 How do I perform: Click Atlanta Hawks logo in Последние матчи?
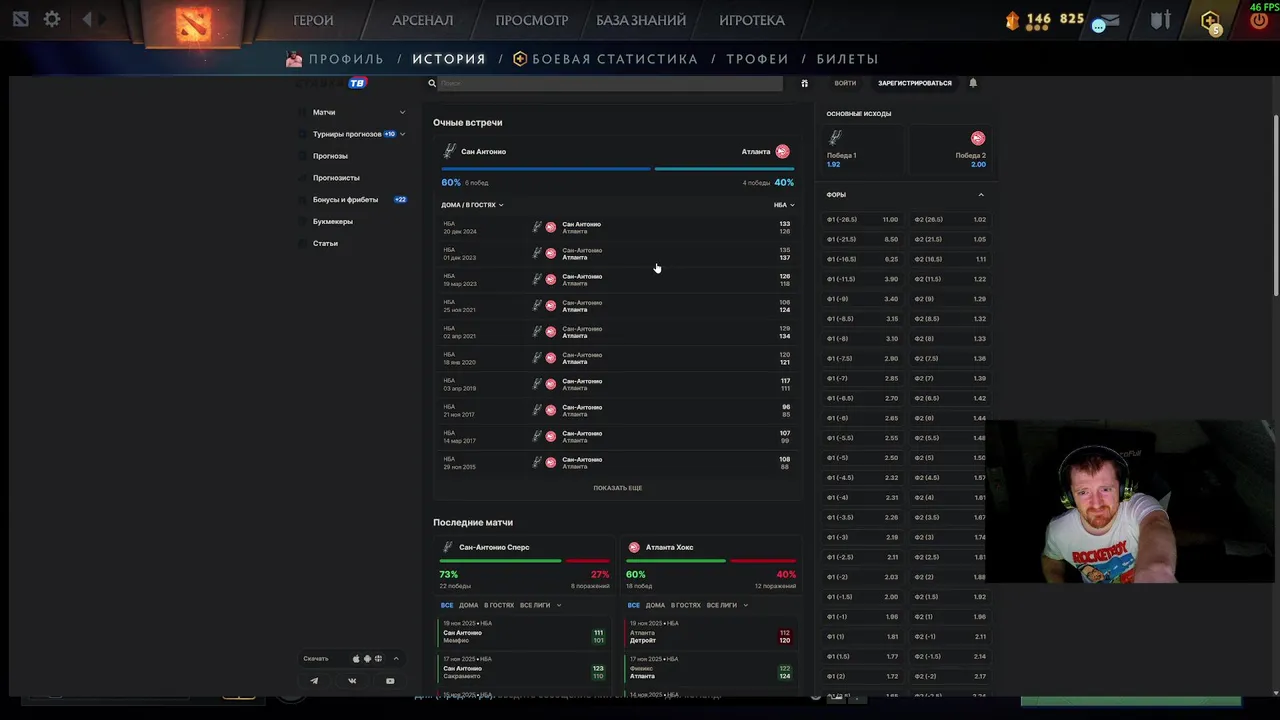click(634, 547)
